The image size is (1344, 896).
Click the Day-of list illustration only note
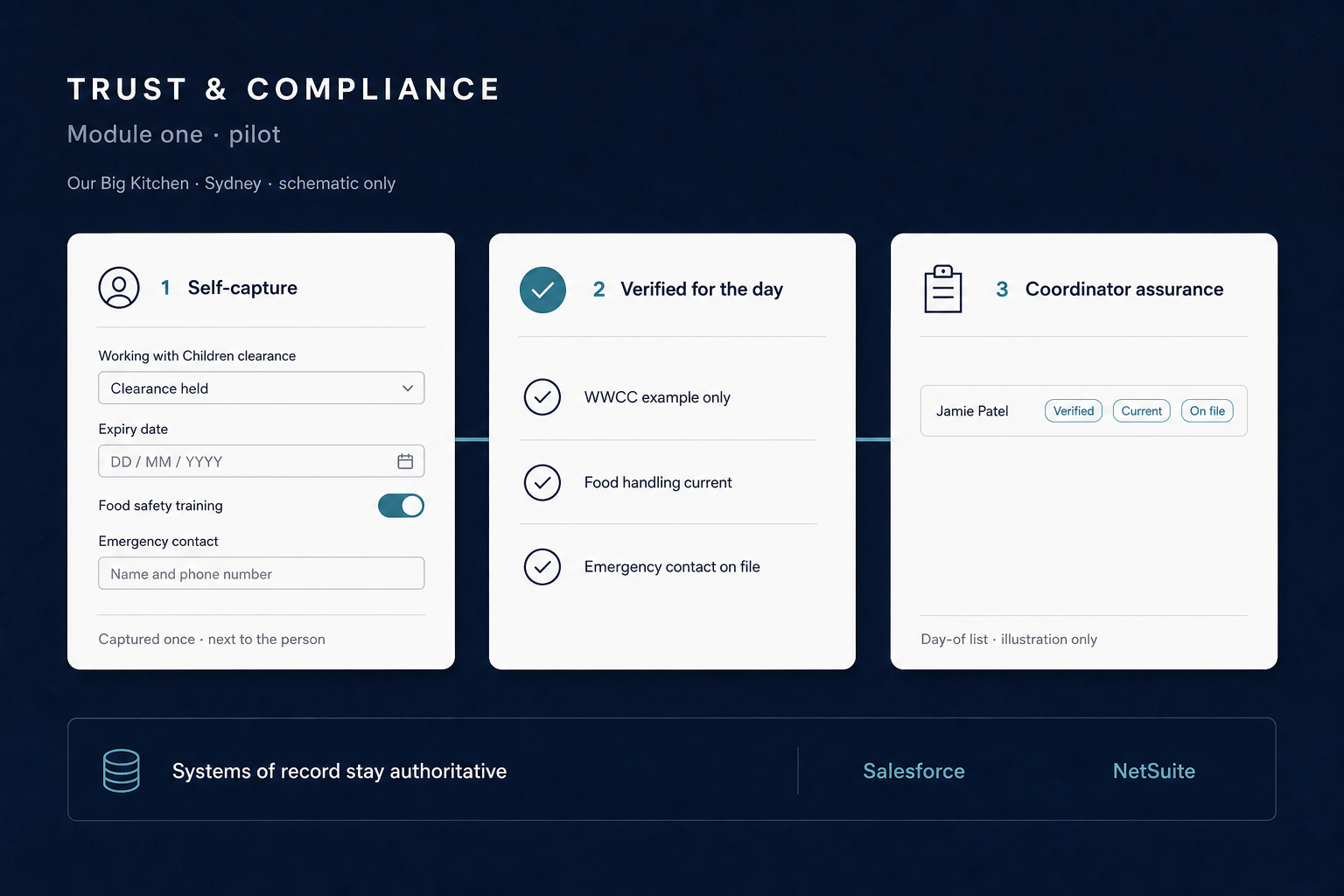pyautogui.click(x=1009, y=640)
